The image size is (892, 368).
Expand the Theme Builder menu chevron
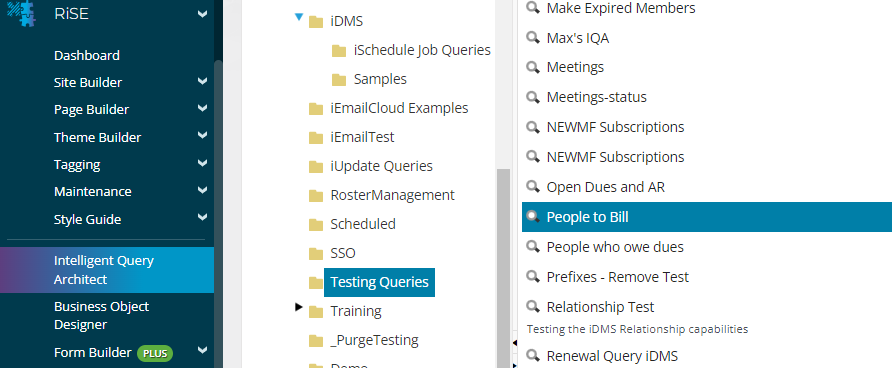click(203, 136)
